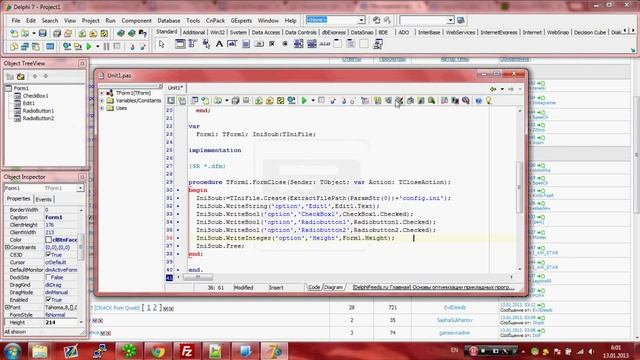This screenshot has width=640, height=360.
Task: Select CheckBox1 in the Object TreeView
Action: [x=35, y=96]
